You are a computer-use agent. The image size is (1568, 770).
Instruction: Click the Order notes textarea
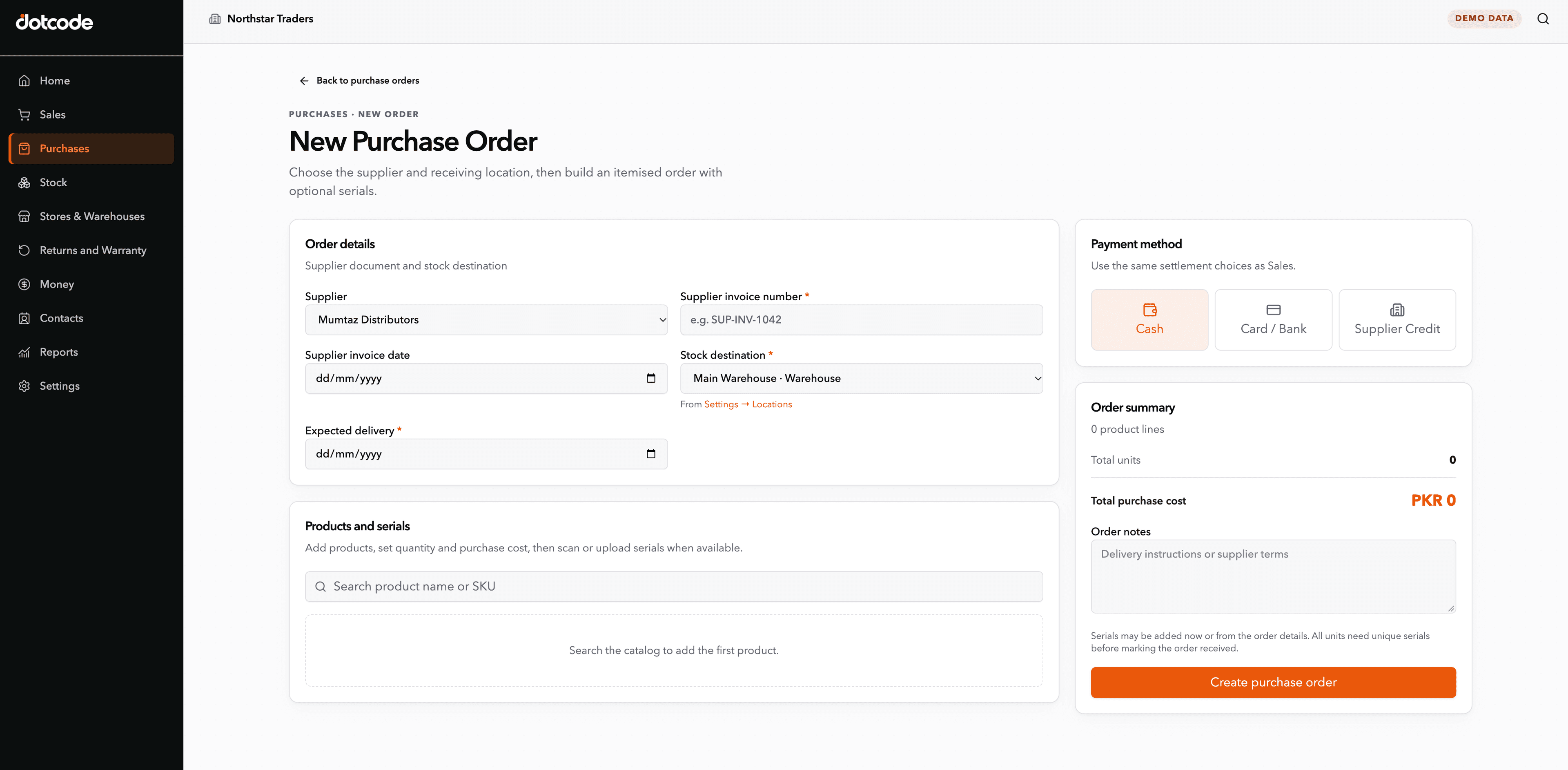(x=1274, y=576)
